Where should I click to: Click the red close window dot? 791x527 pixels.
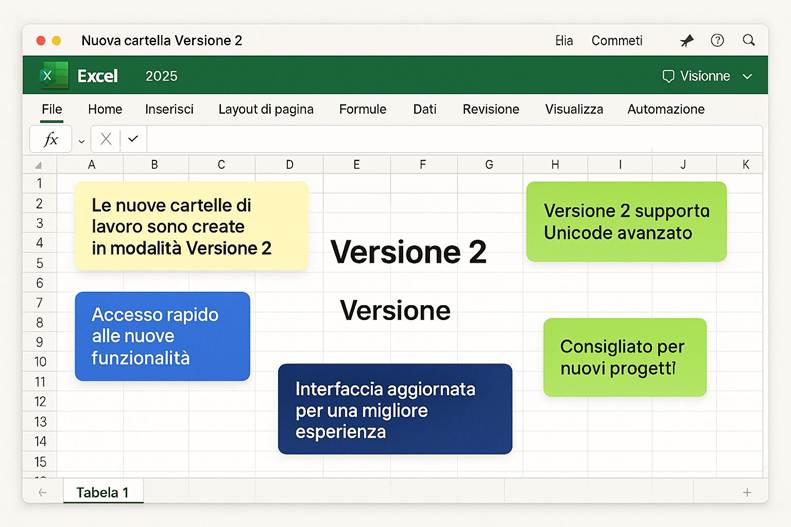pos(41,40)
